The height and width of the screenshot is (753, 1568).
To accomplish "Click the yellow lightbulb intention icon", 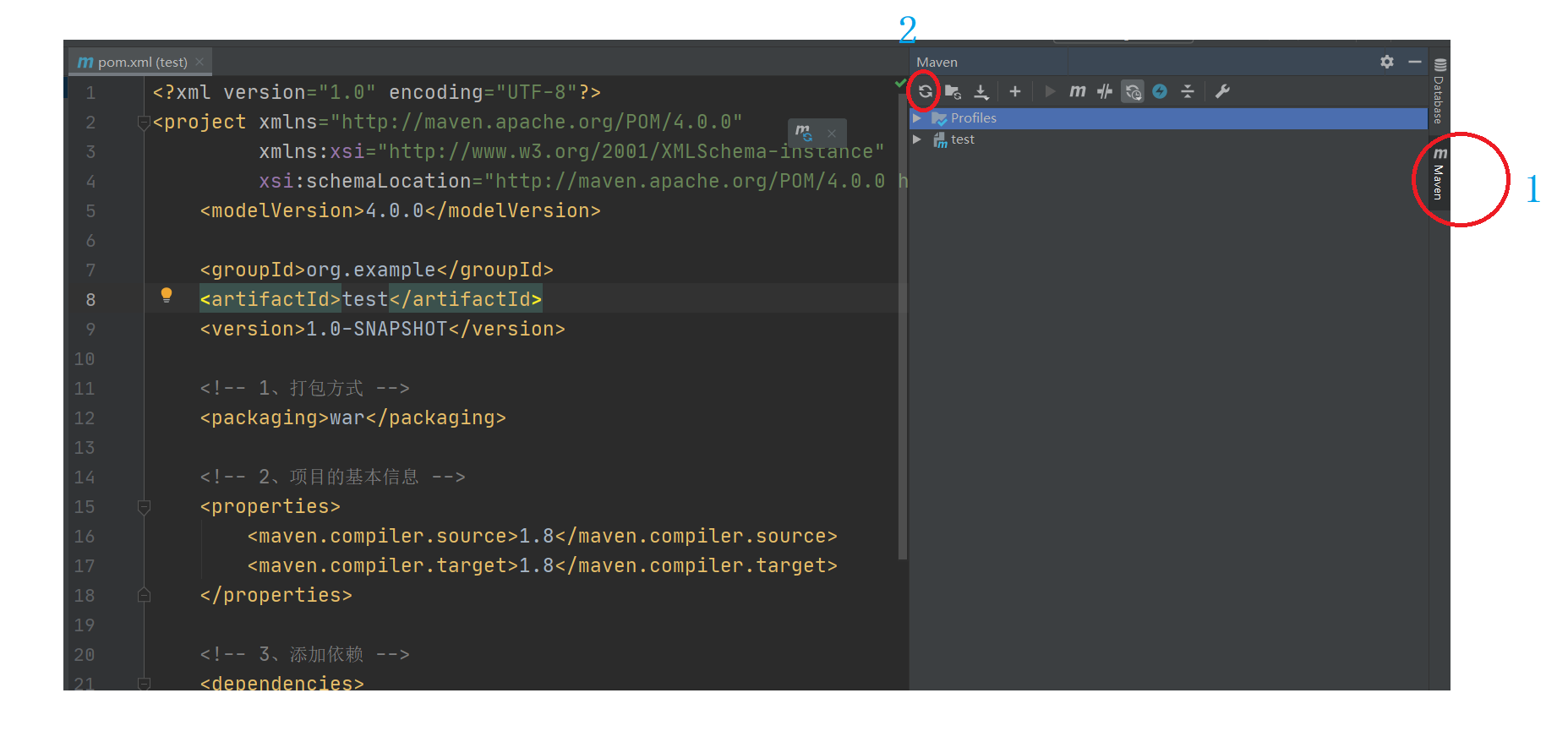I will 167,295.
